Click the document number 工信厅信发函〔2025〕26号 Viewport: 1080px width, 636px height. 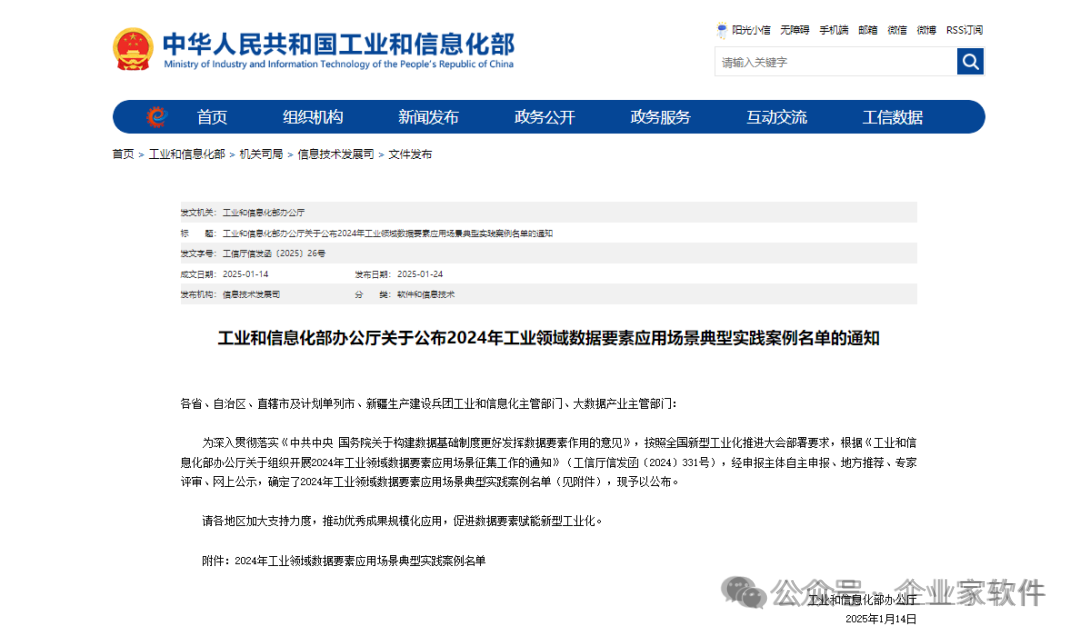pyautogui.click(x=273, y=254)
